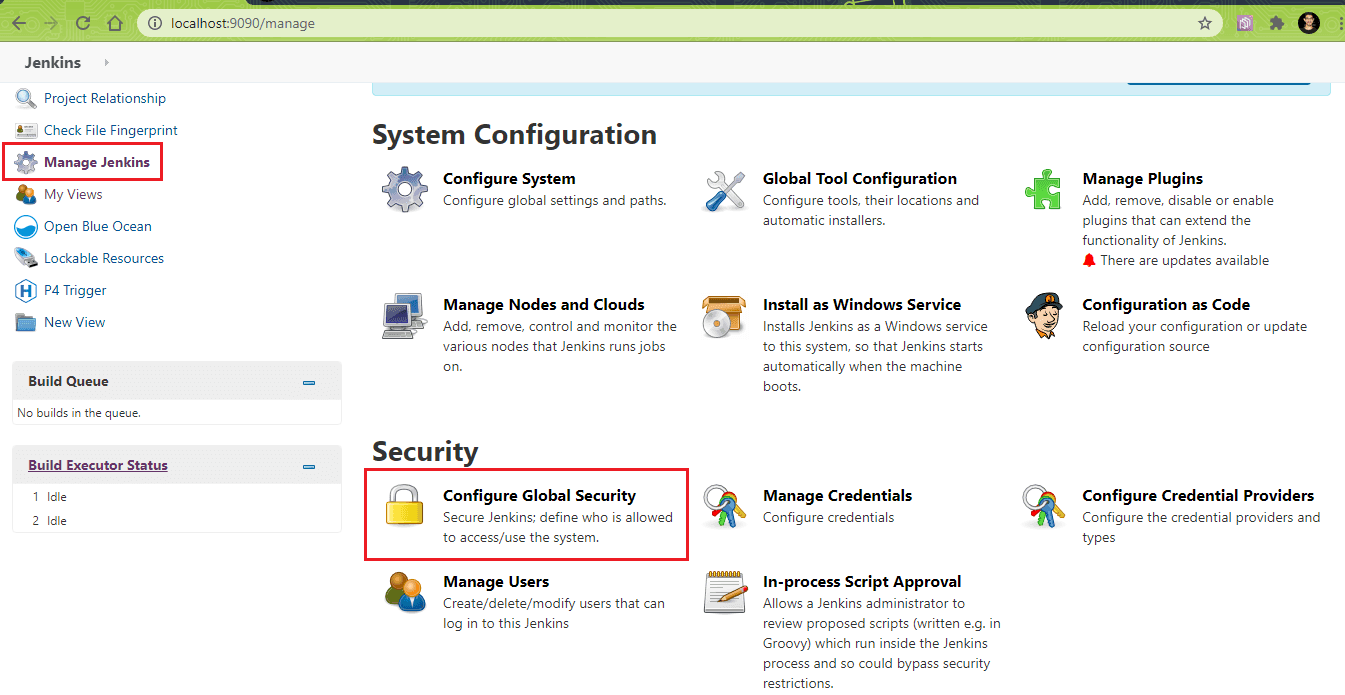Click the 'No builds in the queue.' text
This screenshot has width=1345, height=695.
(x=79, y=413)
